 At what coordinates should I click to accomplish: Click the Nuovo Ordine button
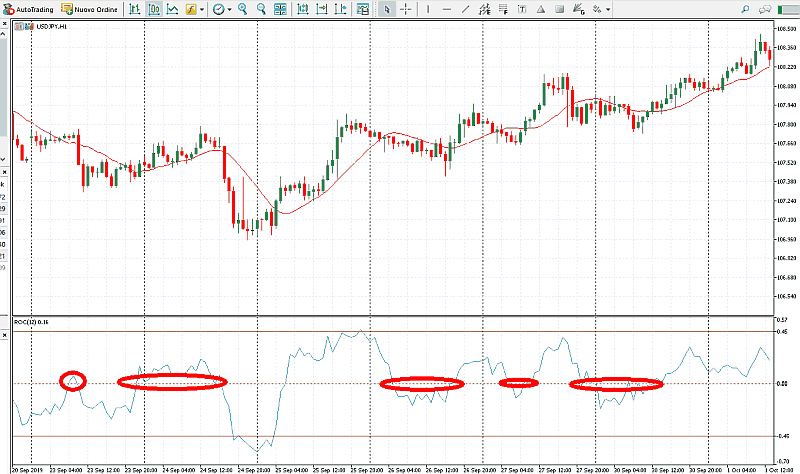pos(90,9)
